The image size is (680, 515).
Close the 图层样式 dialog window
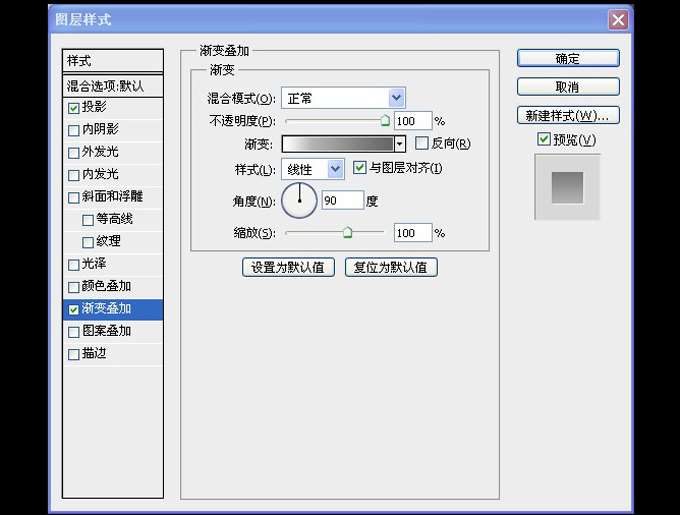pyautogui.click(x=619, y=19)
